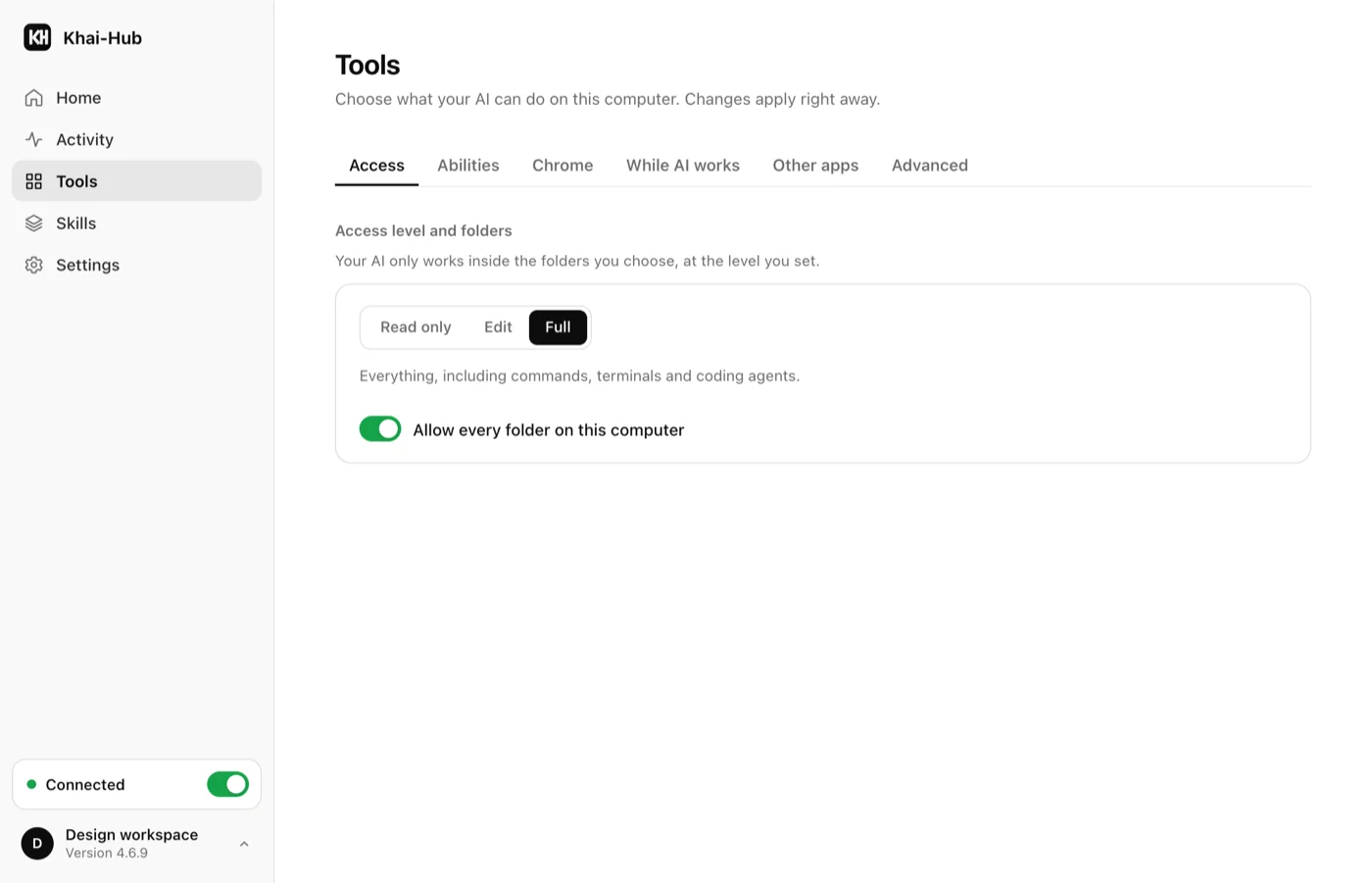This screenshot has height=883, width=1372.
Task: Open Activity via its pulse icon
Action: 34,139
